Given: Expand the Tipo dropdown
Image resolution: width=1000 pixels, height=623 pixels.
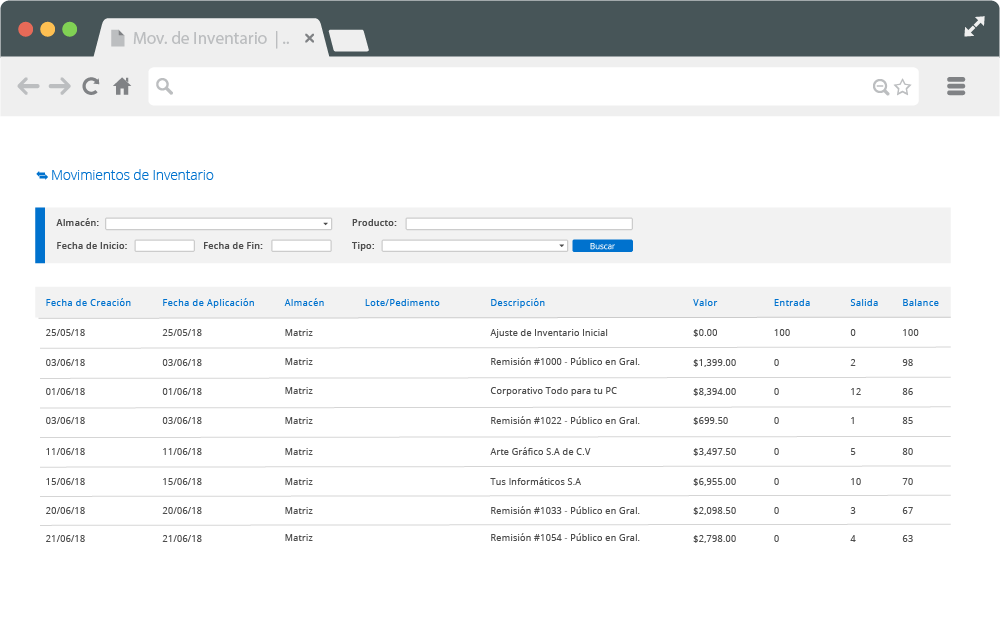Looking at the screenshot, I should (474, 246).
